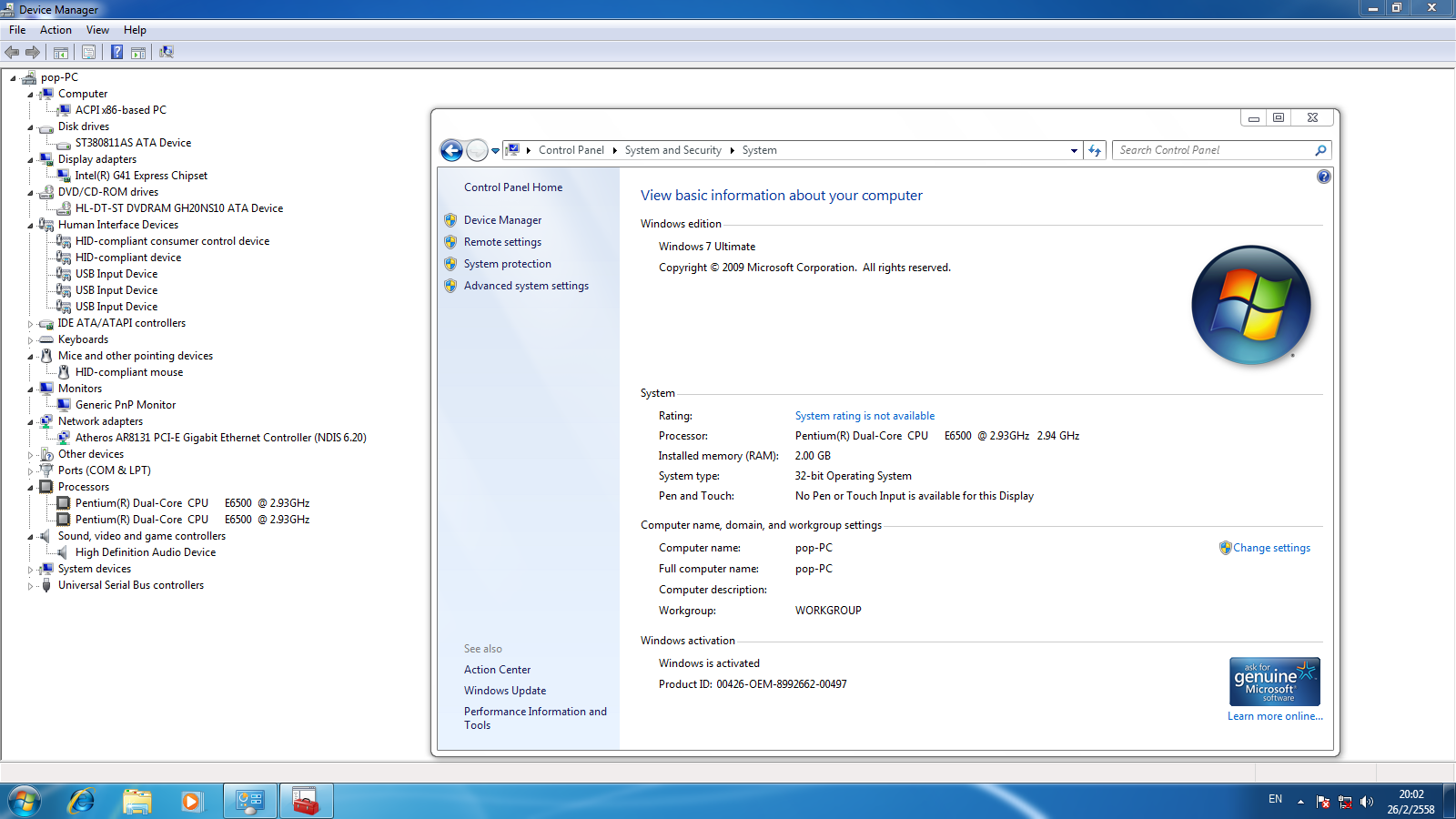Select the HID-compliant mouse device icon
1456x819 pixels.
pos(64,372)
